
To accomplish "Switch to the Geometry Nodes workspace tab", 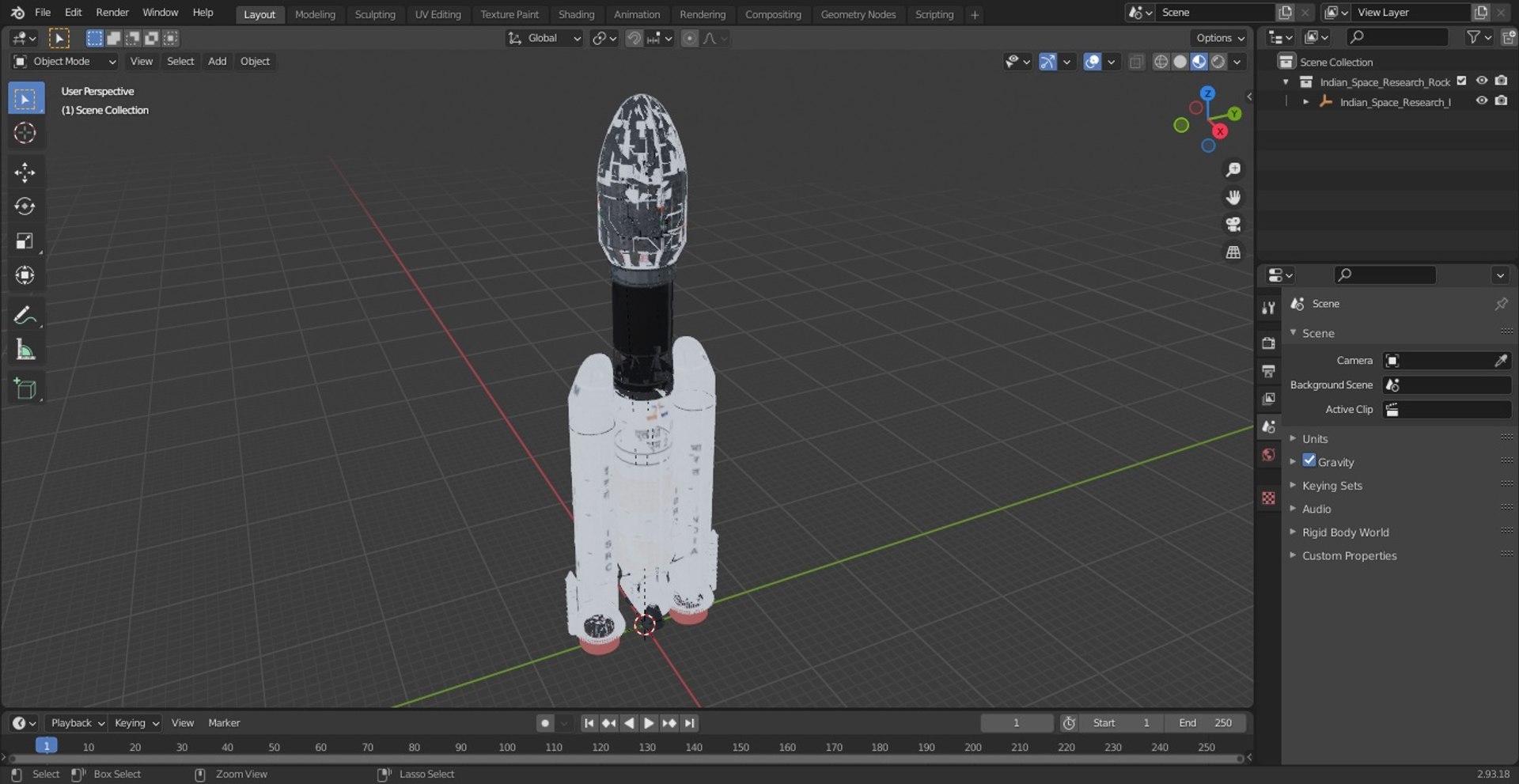I will [858, 14].
